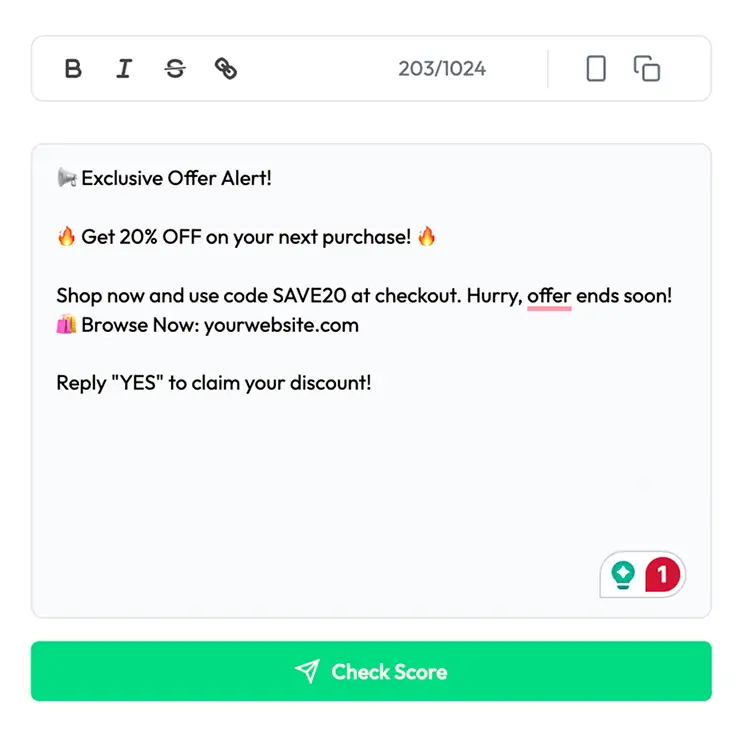Click the 203/1024 character counter

(x=442, y=69)
